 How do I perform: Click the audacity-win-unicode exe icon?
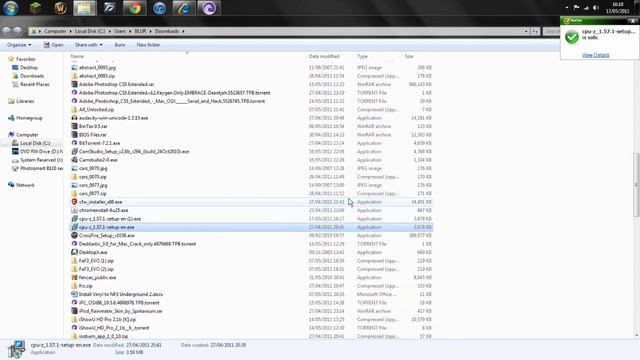coord(74,118)
